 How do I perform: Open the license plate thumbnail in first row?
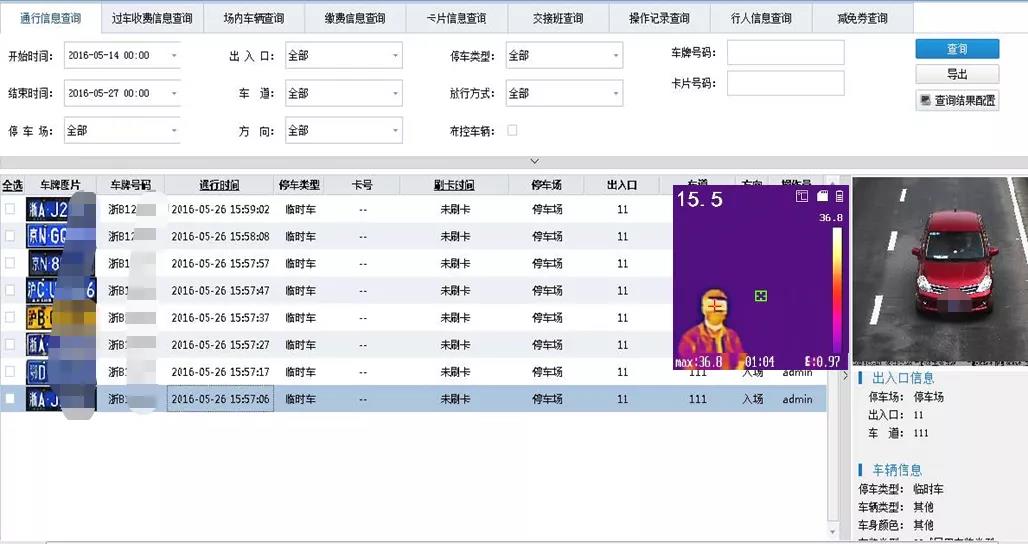(47, 209)
